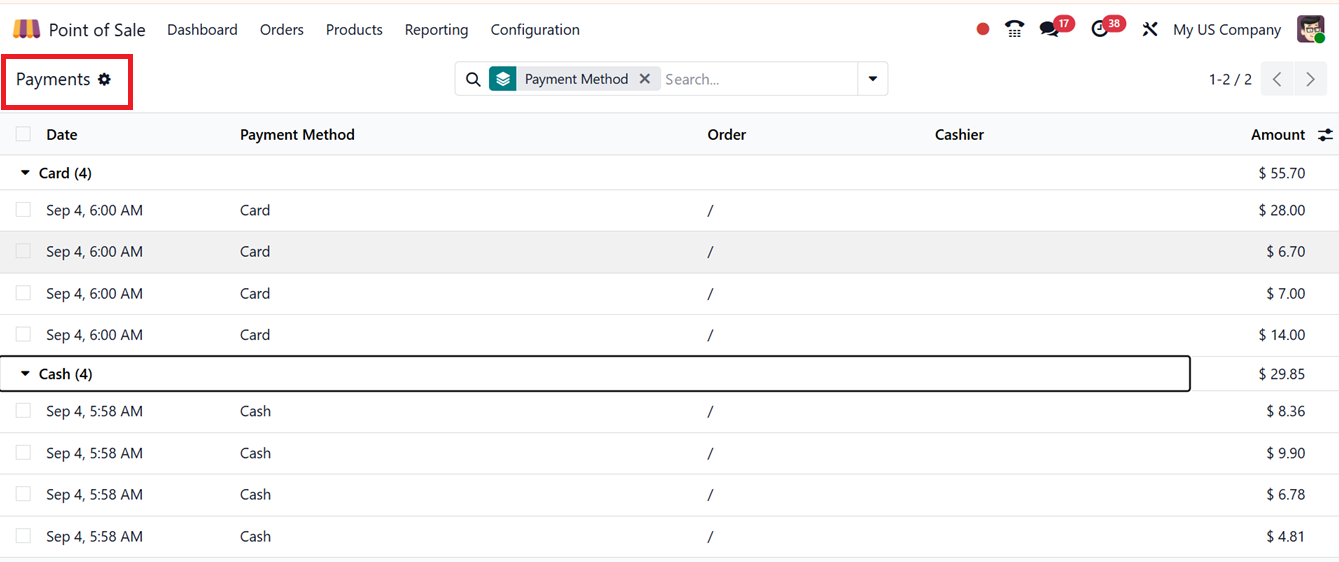Remove the Payment Method filter tag
This screenshot has height=562, width=1339.
tap(645, 79)
